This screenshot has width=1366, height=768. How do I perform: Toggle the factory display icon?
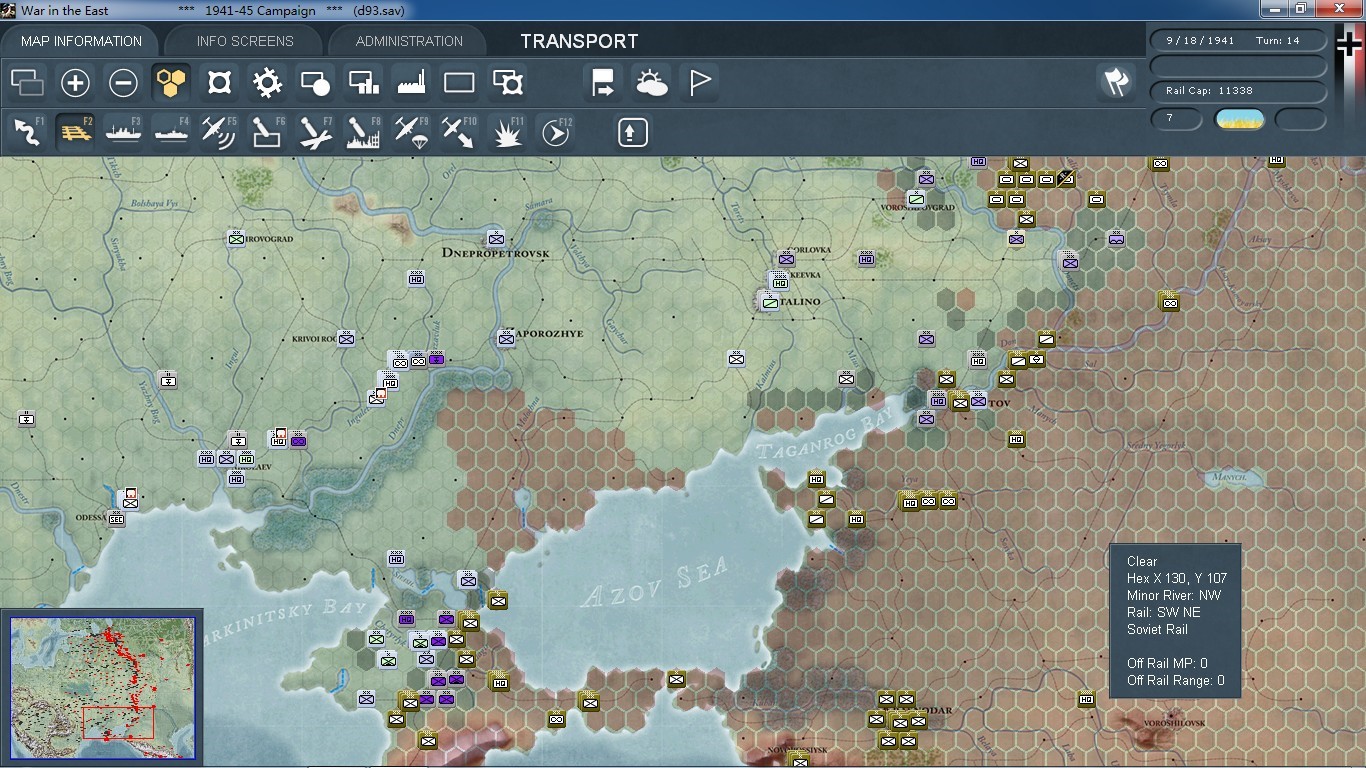coord(411,83)
